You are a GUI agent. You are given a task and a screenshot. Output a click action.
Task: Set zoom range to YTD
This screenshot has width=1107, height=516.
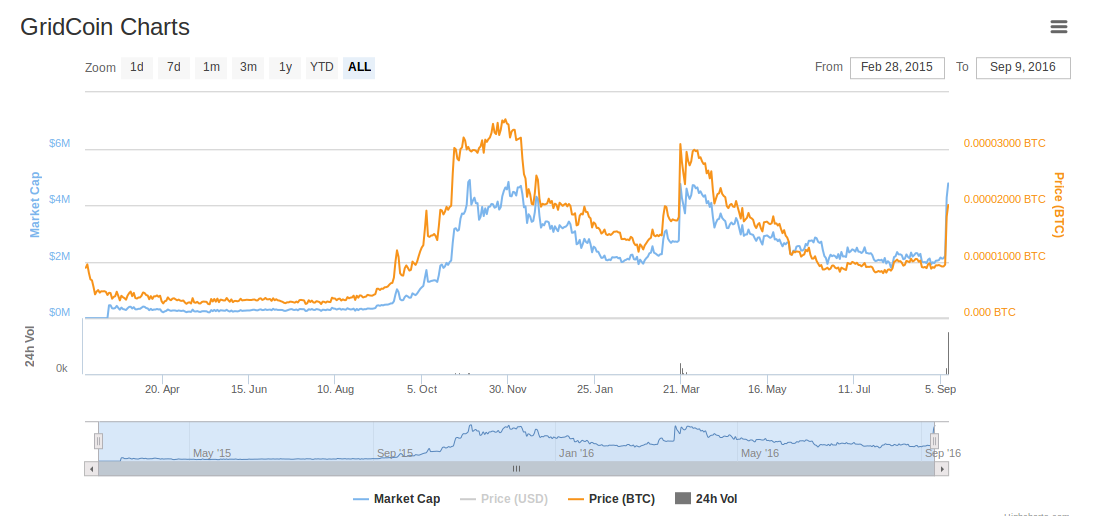coord(322,68)
